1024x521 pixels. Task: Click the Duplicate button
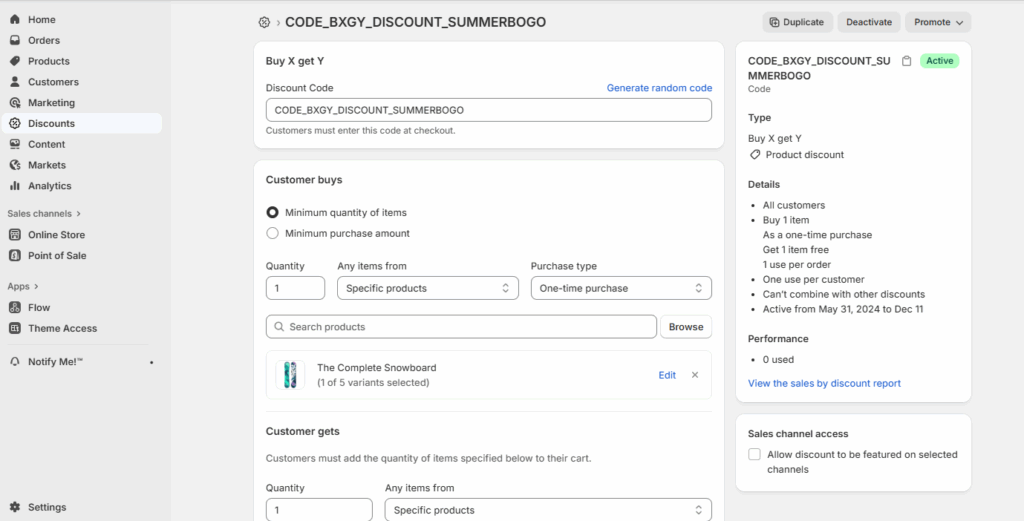797,22
